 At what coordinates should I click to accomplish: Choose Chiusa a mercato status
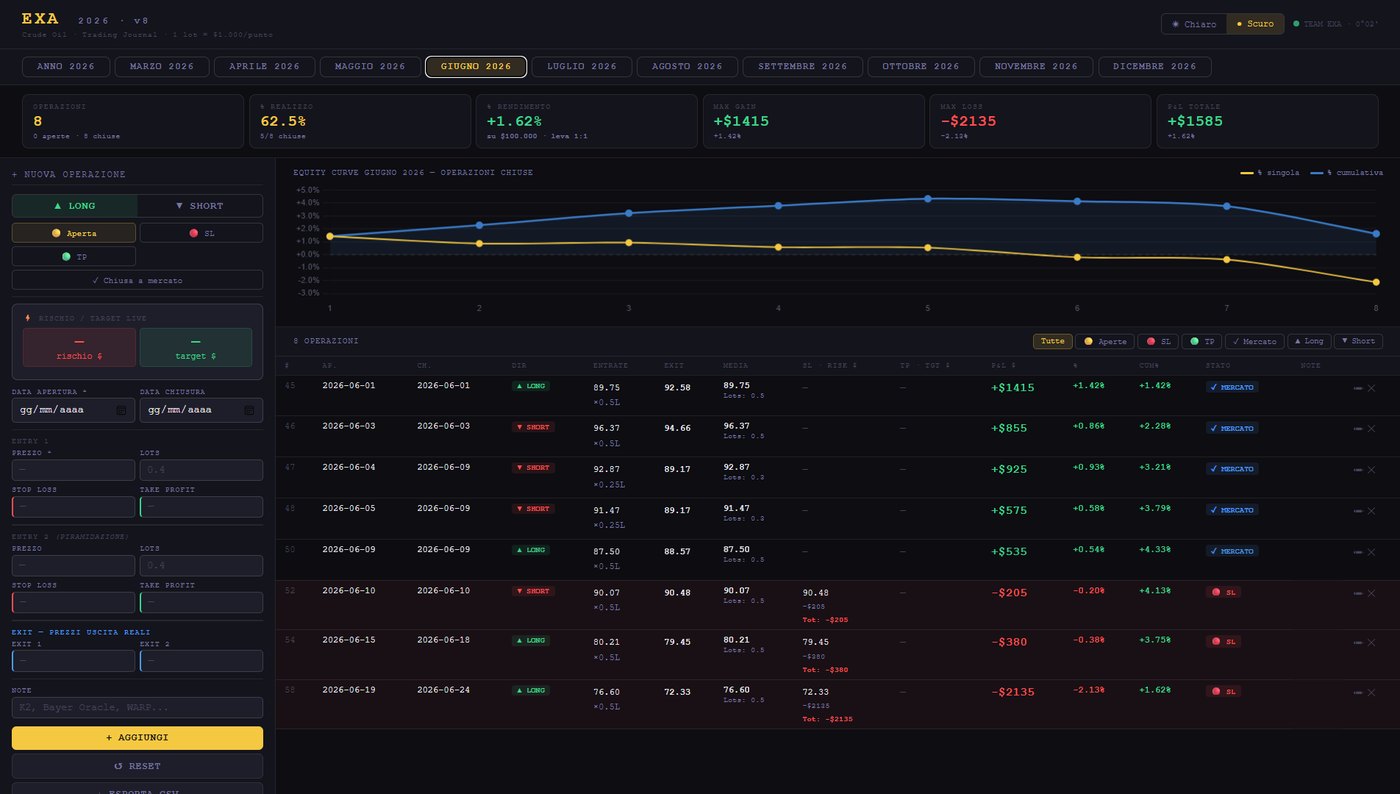tap(137, 280)
